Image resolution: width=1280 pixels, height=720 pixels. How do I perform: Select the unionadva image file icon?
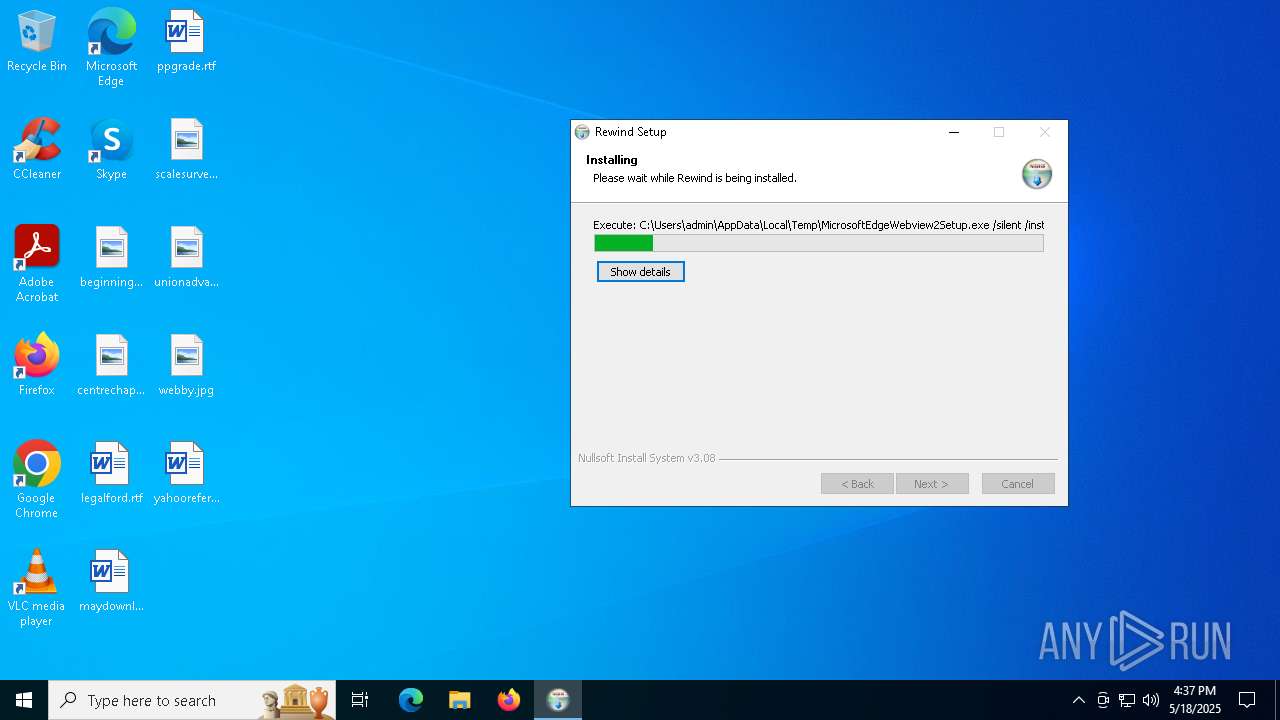click(186, 258)
